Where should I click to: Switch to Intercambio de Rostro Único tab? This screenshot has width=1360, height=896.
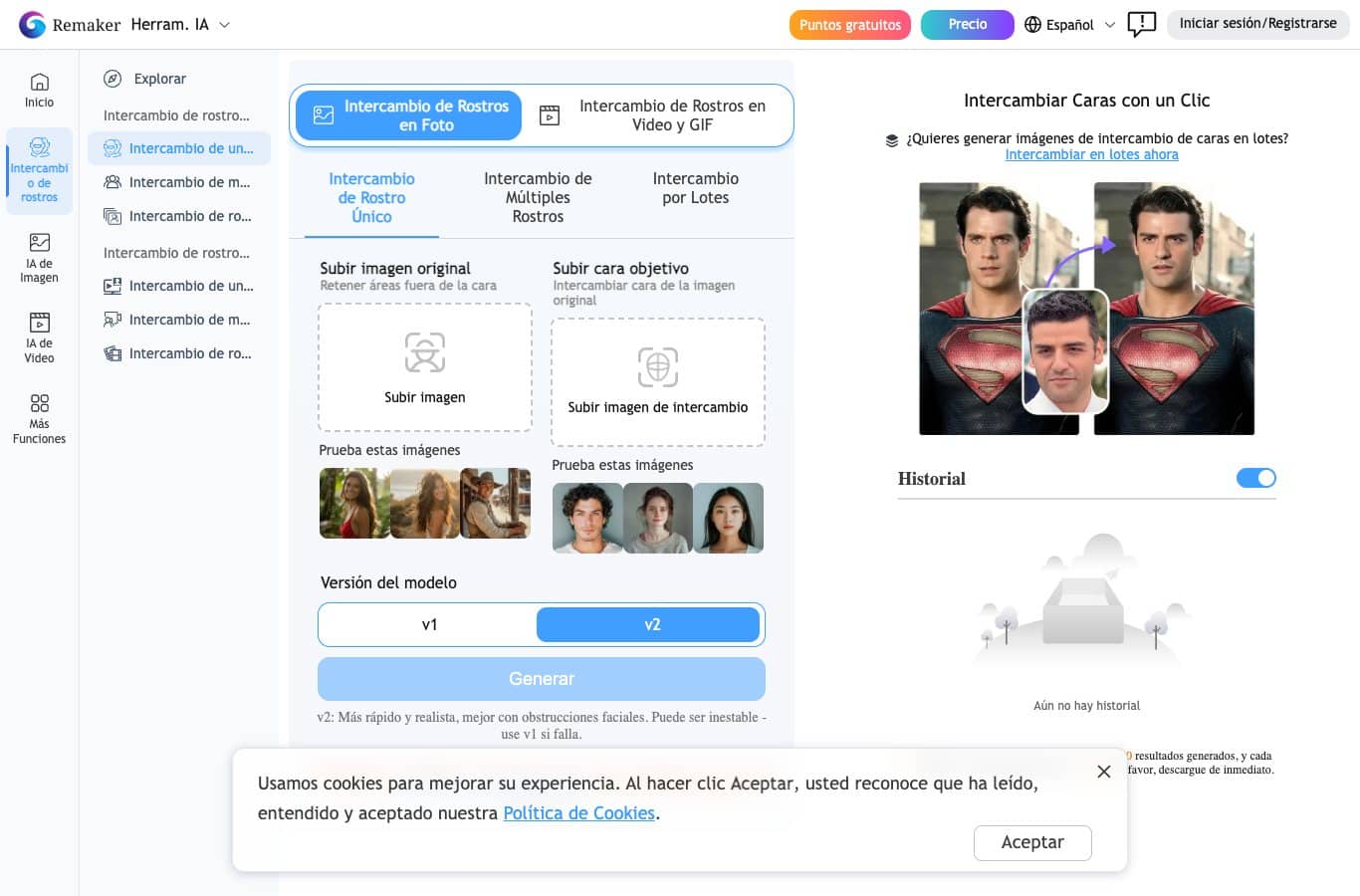tap(371, 197)
